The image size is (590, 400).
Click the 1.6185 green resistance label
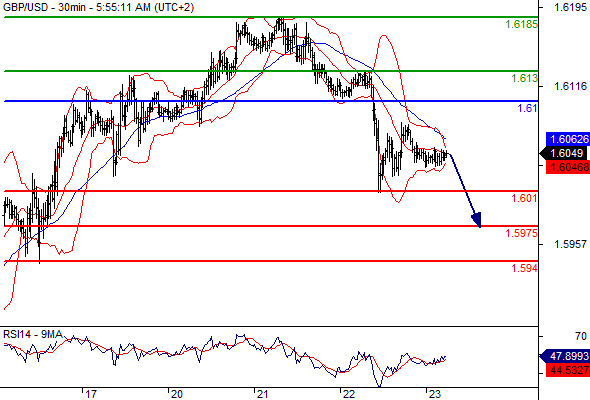coord(521,24)
